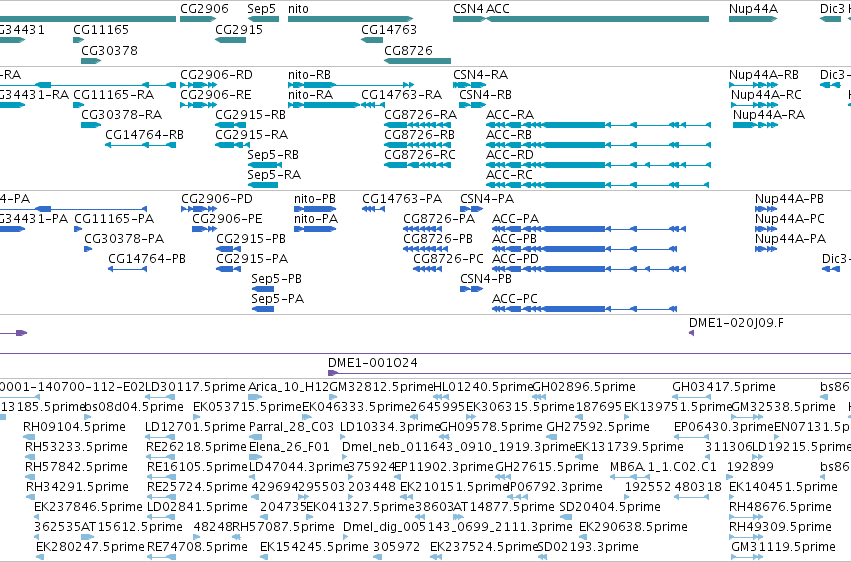This screenshot has height=562, width=851.
Task: Open the Sep5-RB transcript label
Action: click(x=273, y=155)
